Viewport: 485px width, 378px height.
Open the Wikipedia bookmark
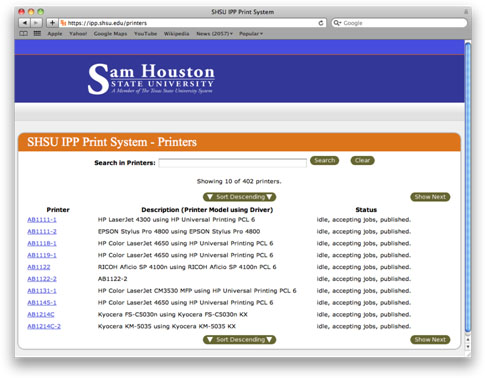(176, 34)
